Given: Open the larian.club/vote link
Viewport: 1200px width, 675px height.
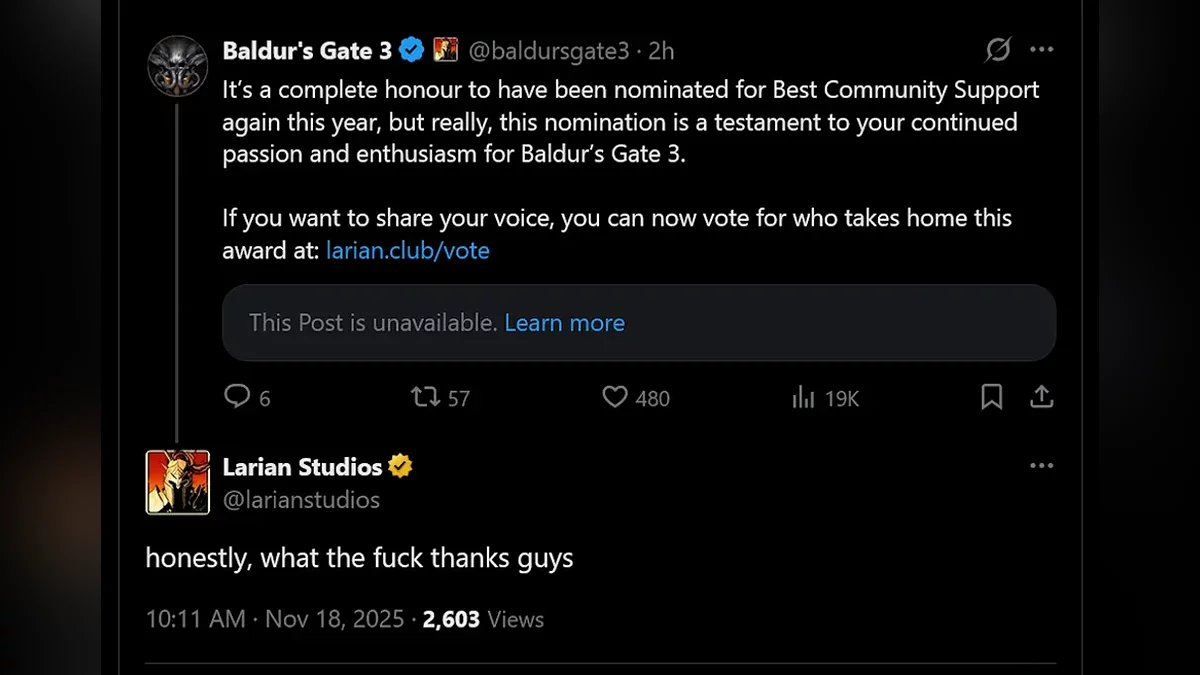Looking at the screenshot, I should point(407,250).
